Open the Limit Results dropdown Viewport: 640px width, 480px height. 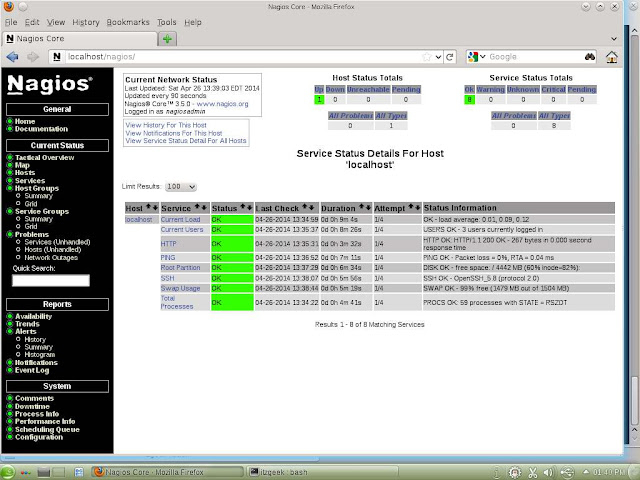click(181, 187)
